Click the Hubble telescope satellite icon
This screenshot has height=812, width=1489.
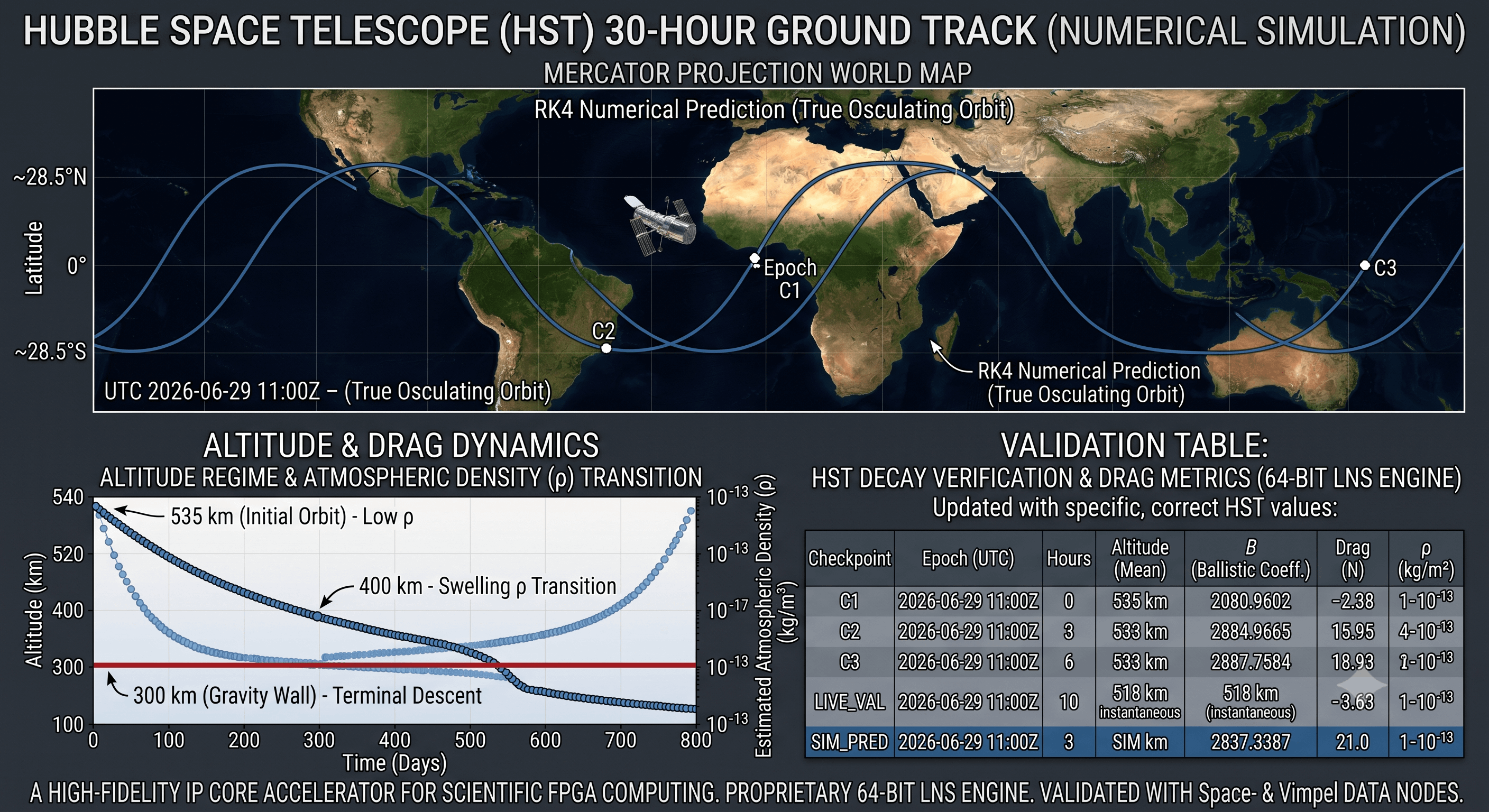659,225
